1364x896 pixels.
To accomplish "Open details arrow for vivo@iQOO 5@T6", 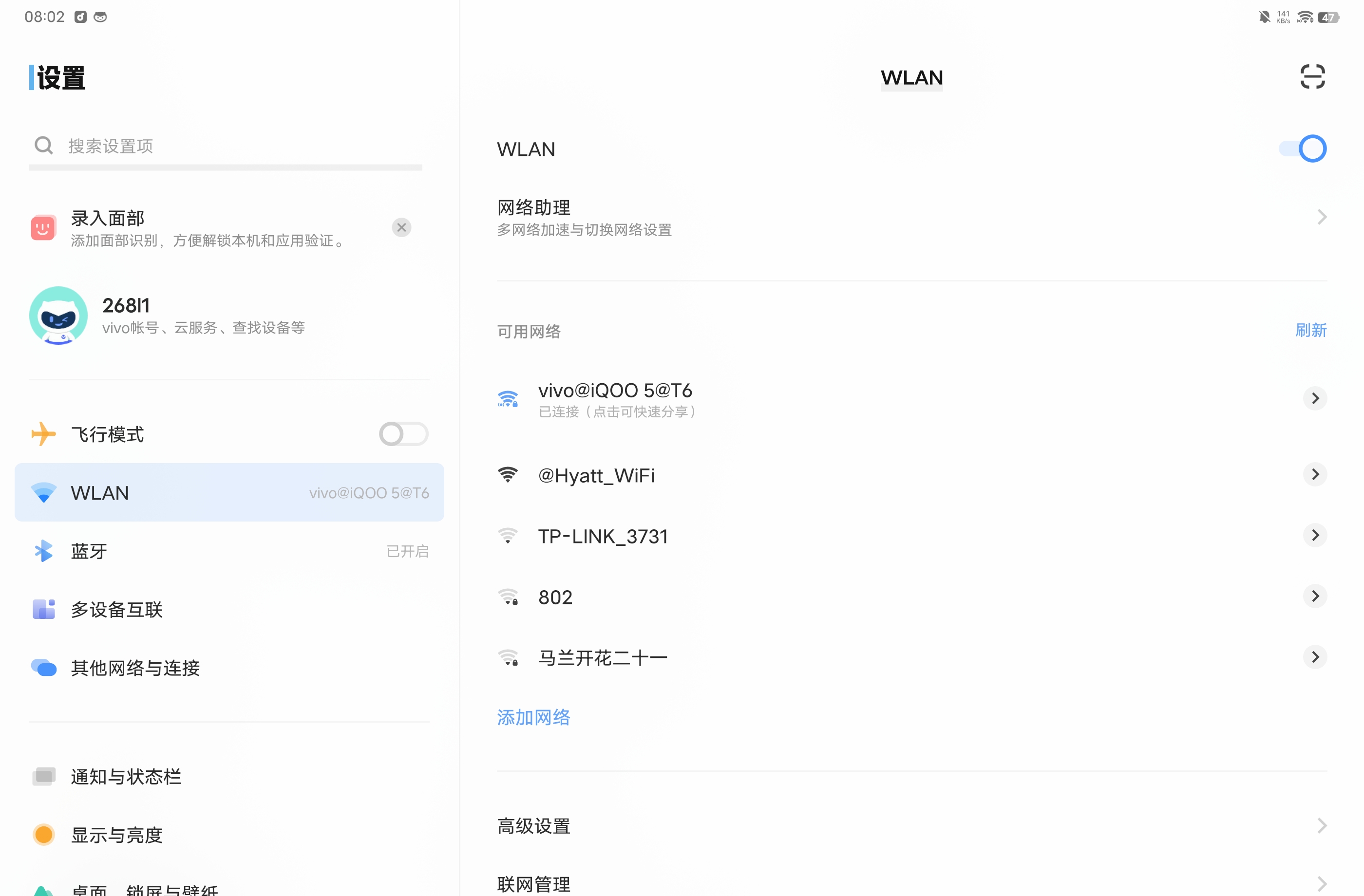I will pyautogui.click(x=1315, y=398).
